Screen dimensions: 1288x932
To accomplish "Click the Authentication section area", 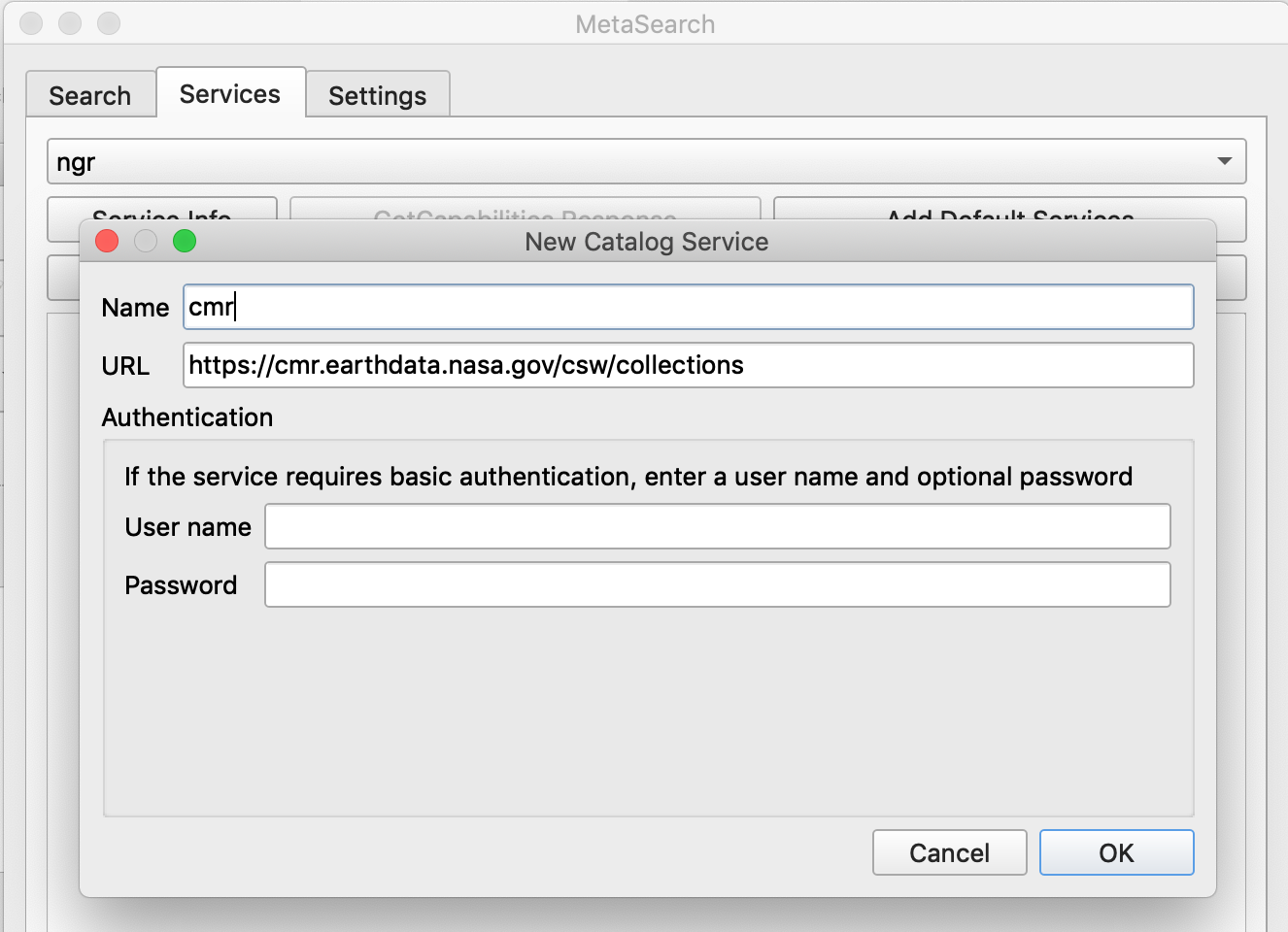I will tap(186, 417).
